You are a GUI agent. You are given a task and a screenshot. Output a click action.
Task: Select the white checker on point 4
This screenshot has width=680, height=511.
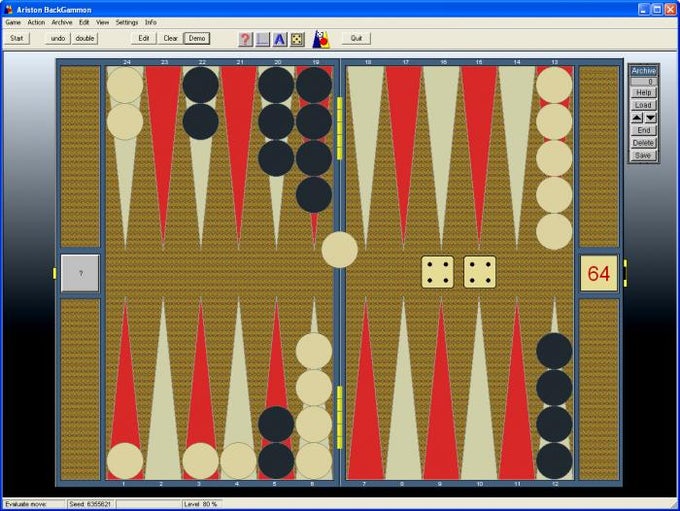pyautogui.click(x=239, y=461)
